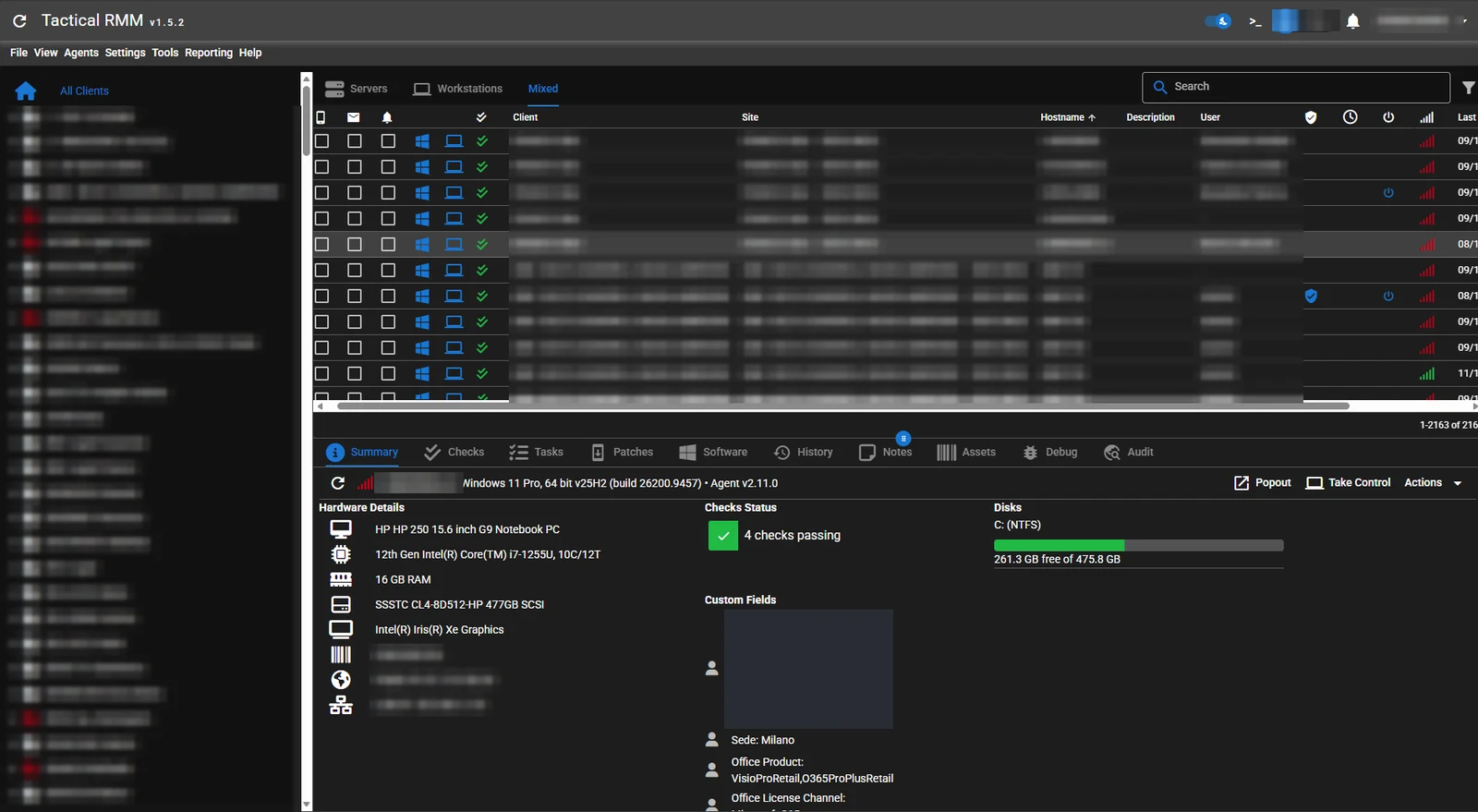Open the Agents menu
This screenshot has height=812, width=1478.
tap(81, 53)
